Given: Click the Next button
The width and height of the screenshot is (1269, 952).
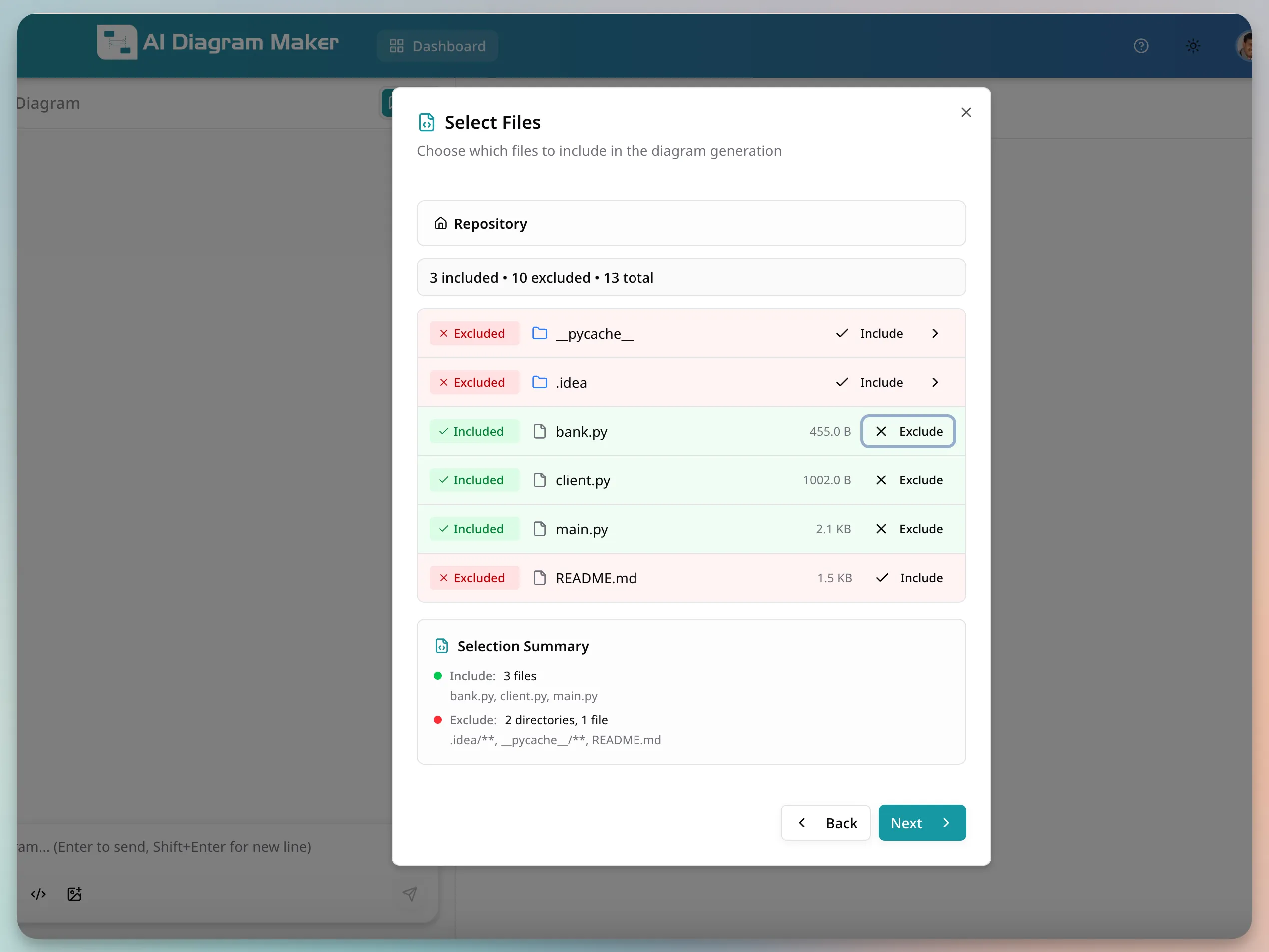Looking at the screenshot, I should point(921,823).
